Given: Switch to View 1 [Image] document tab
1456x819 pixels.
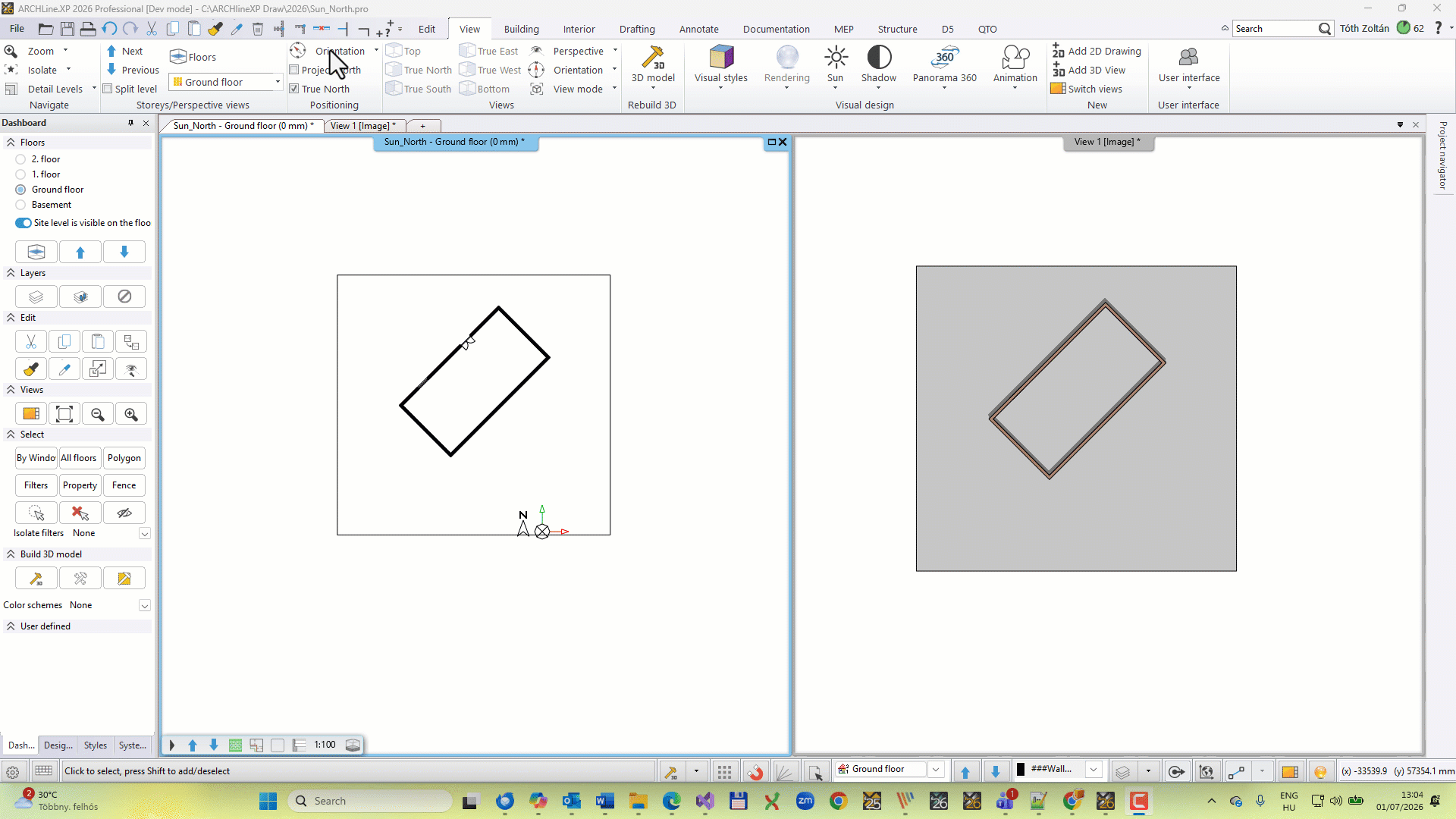Looking at the screenshot, I should pos(363,126).
